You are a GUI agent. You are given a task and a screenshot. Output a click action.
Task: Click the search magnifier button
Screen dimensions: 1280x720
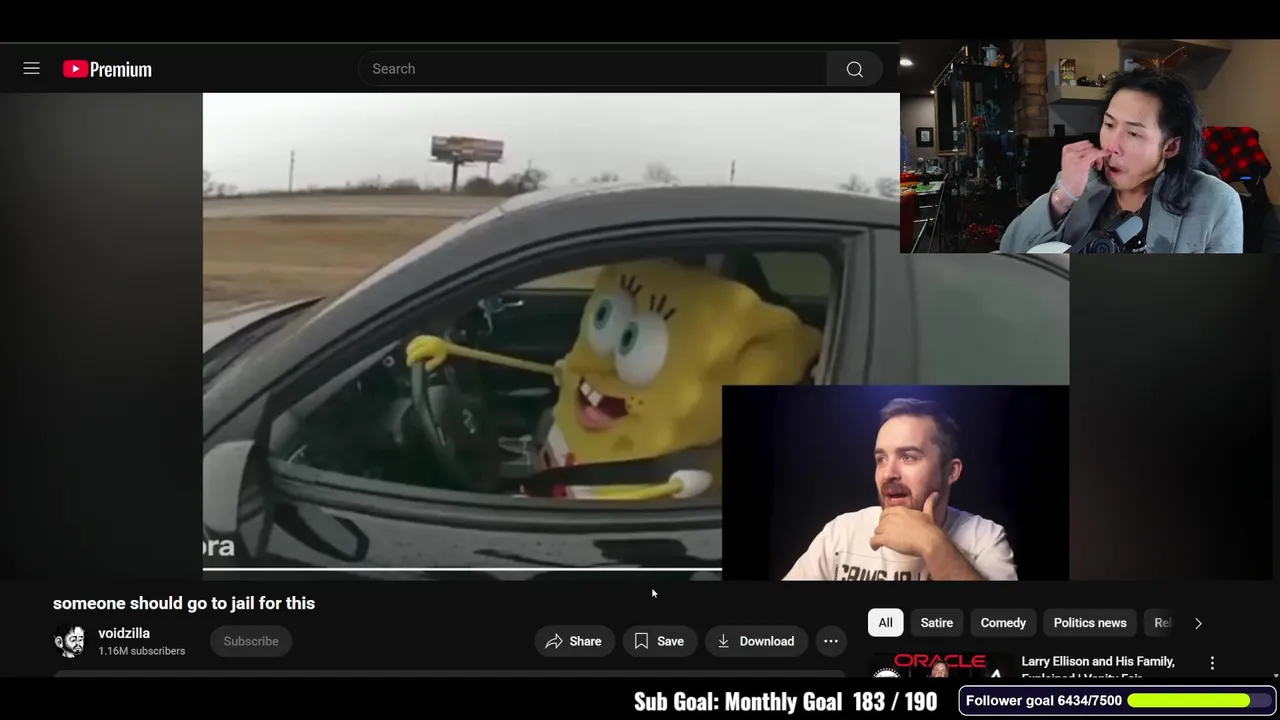(855, 69)
